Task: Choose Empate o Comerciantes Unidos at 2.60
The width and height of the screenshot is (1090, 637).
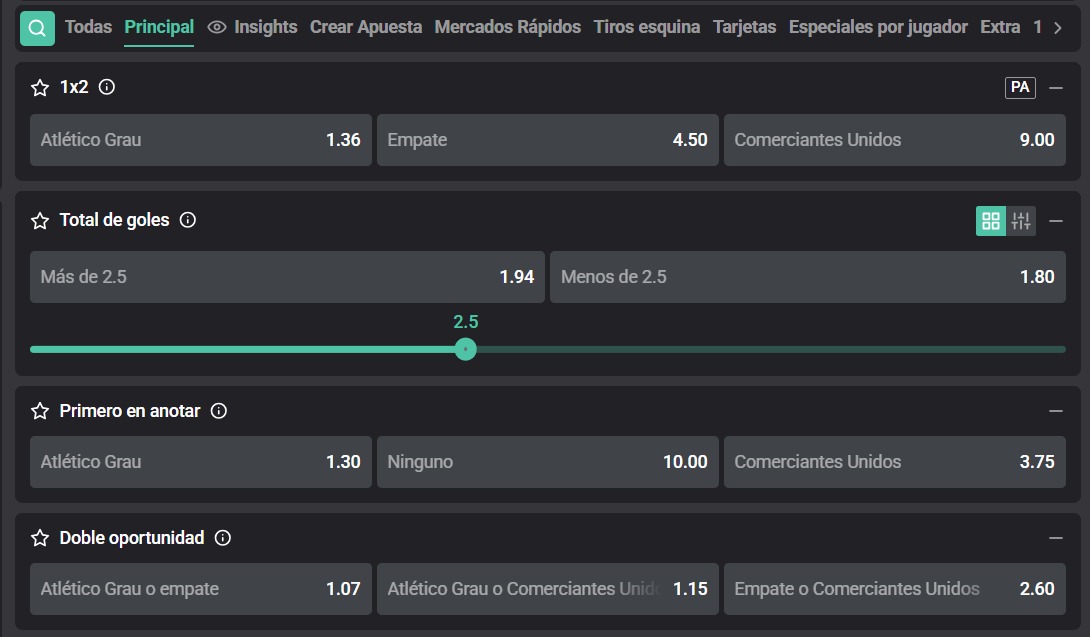Action: click(895, 589)
